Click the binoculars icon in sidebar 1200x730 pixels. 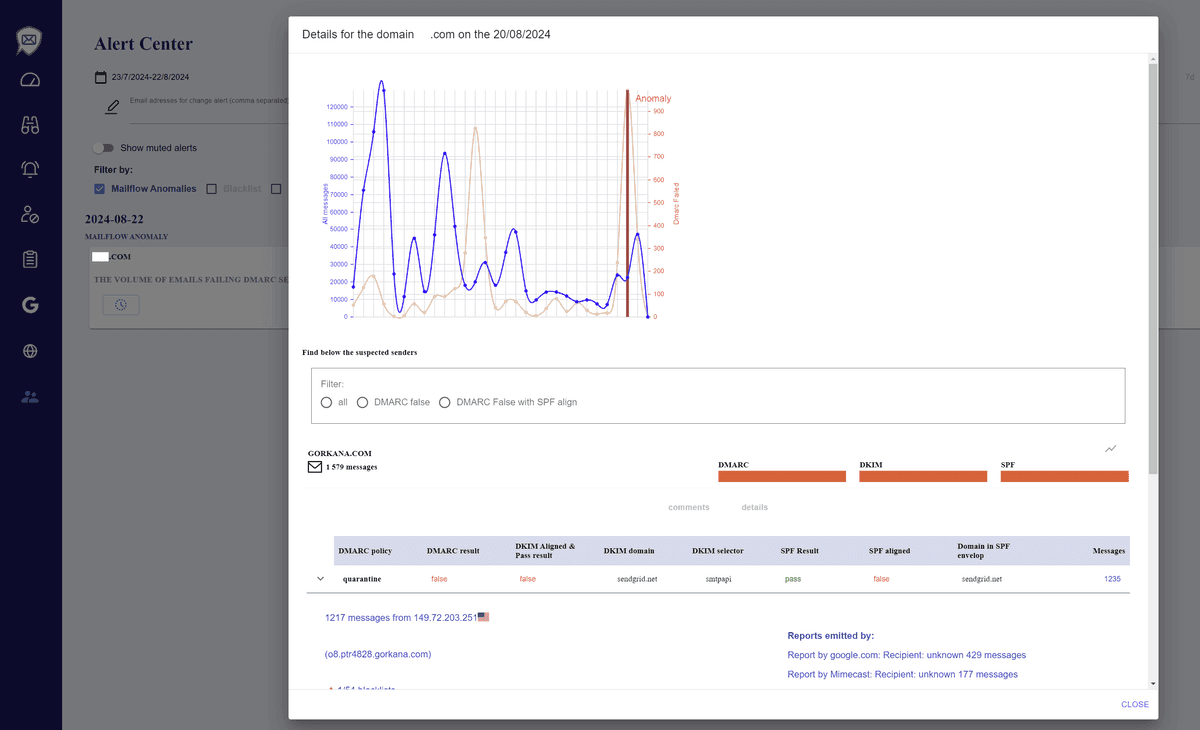click(x=30, y=125)
